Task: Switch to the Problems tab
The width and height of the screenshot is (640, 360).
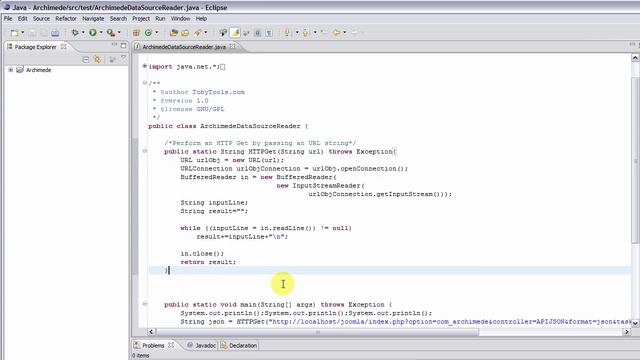Action: tap(153, 345)
